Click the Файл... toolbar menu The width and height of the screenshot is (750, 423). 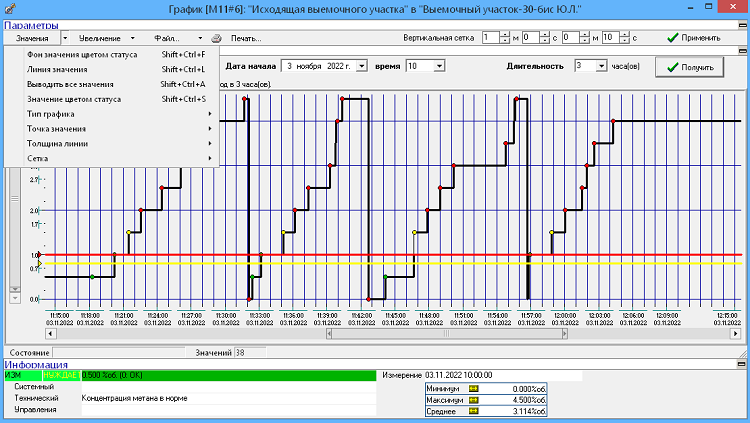[x=167, y=38]
